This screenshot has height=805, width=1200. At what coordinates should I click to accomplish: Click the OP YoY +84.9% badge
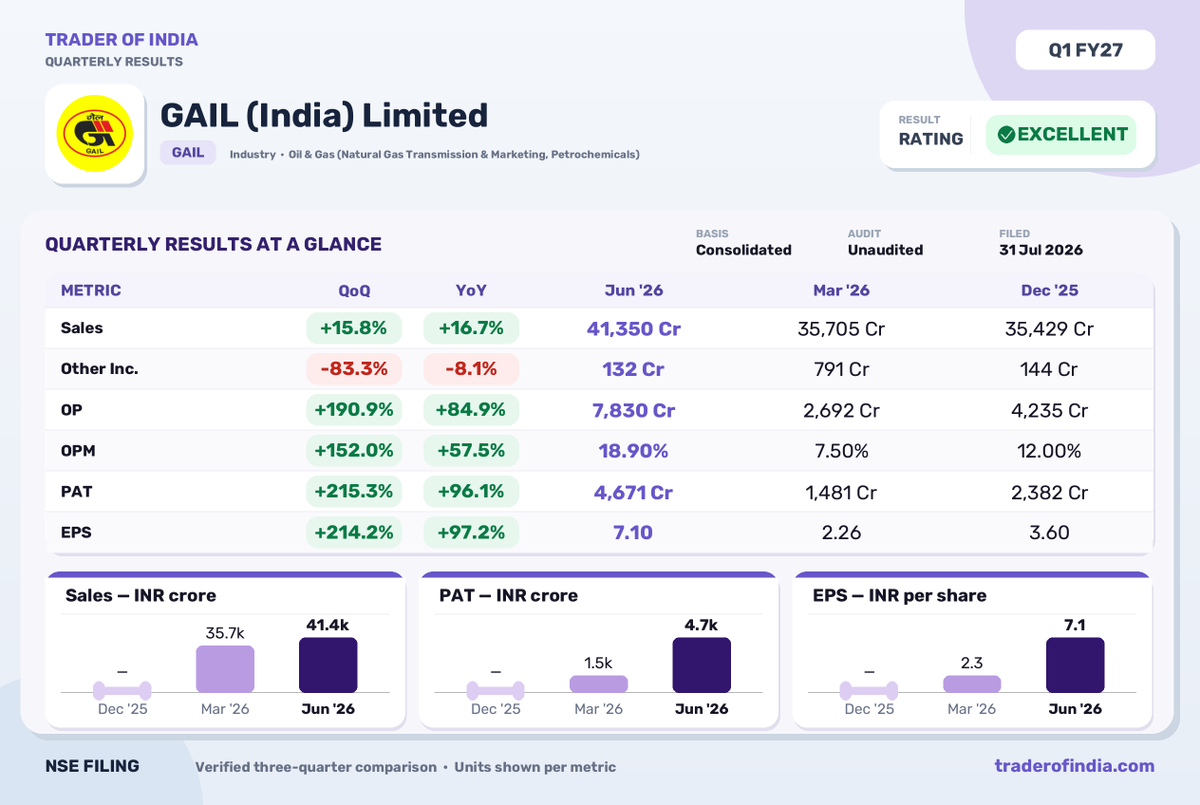471,410
